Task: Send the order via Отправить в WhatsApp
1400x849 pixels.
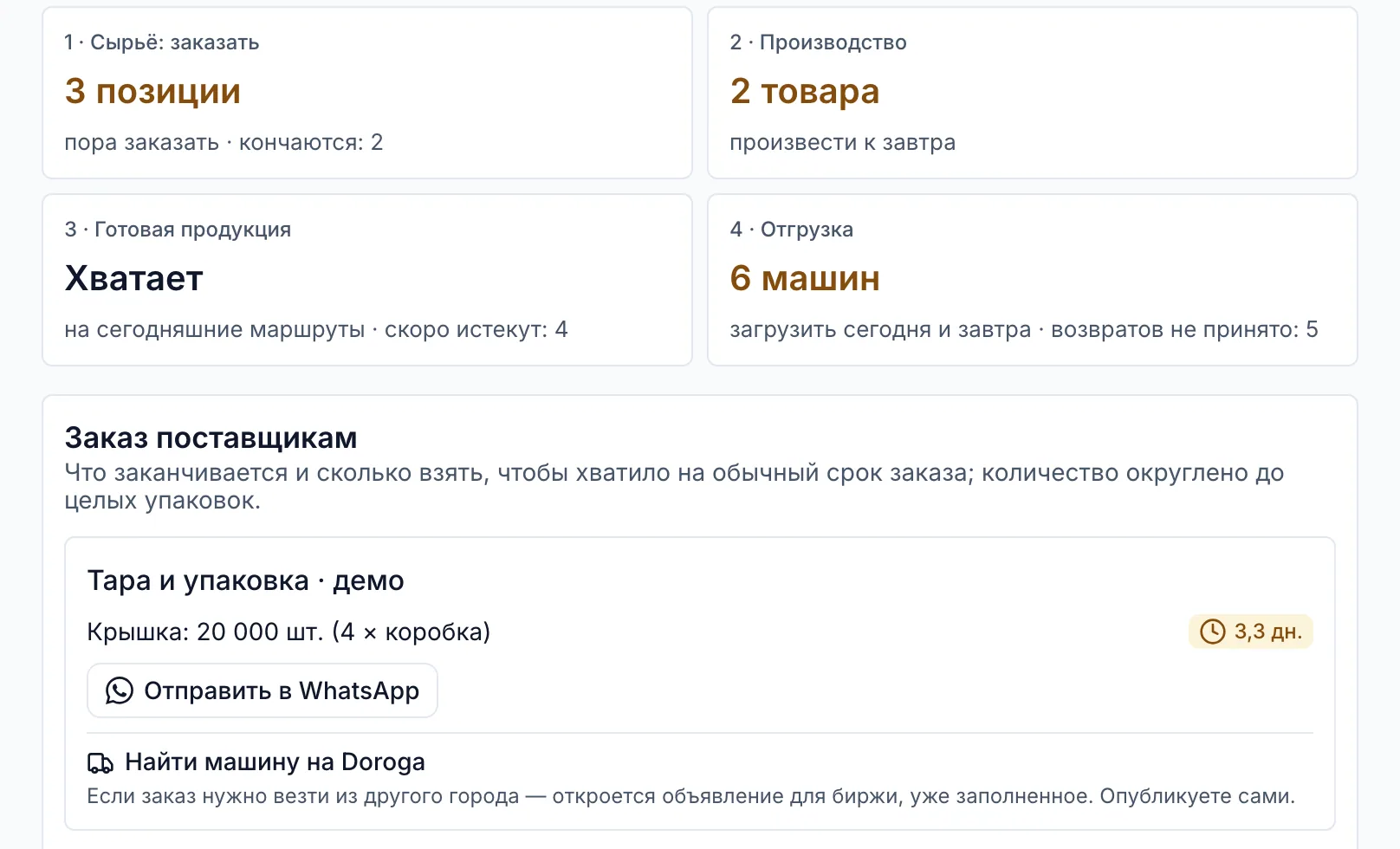Action: click(262, 690)
